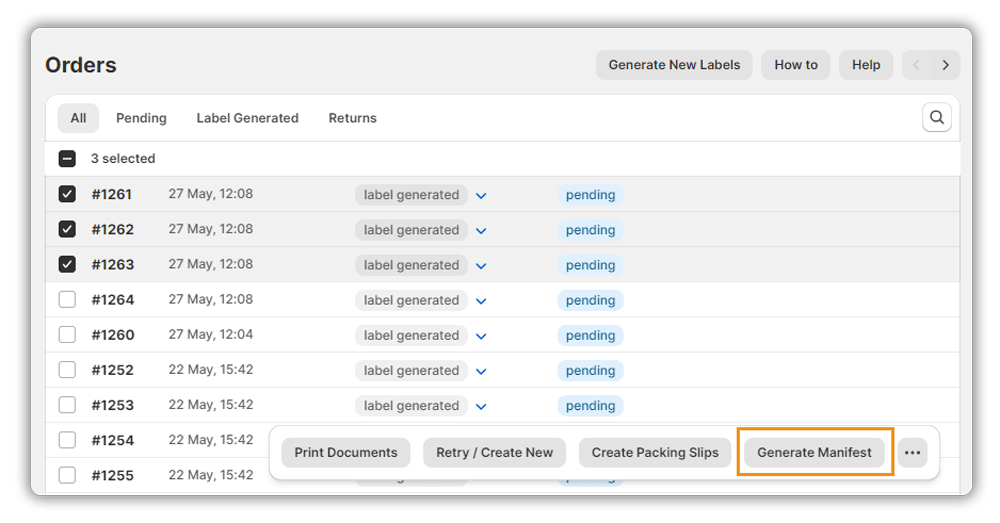Check order #1255 checkbox

click(67, 475)
